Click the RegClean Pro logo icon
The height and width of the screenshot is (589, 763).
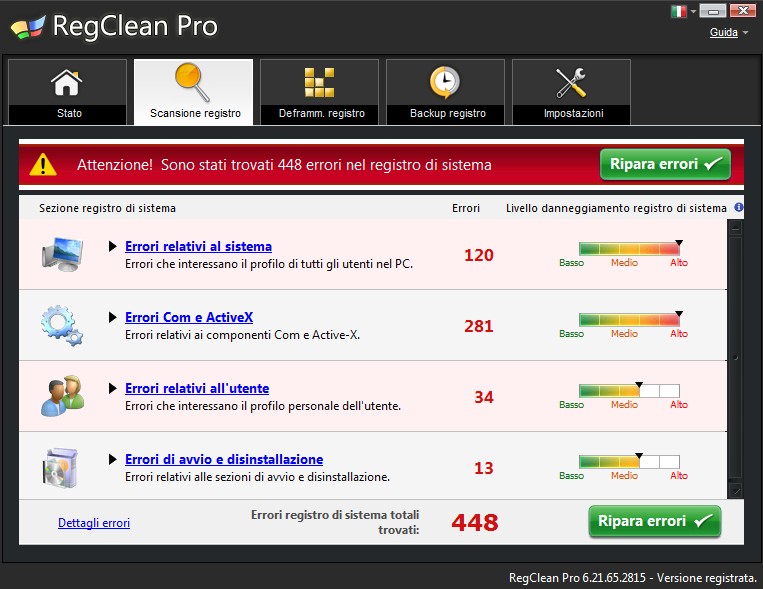[x=28, y=27]
